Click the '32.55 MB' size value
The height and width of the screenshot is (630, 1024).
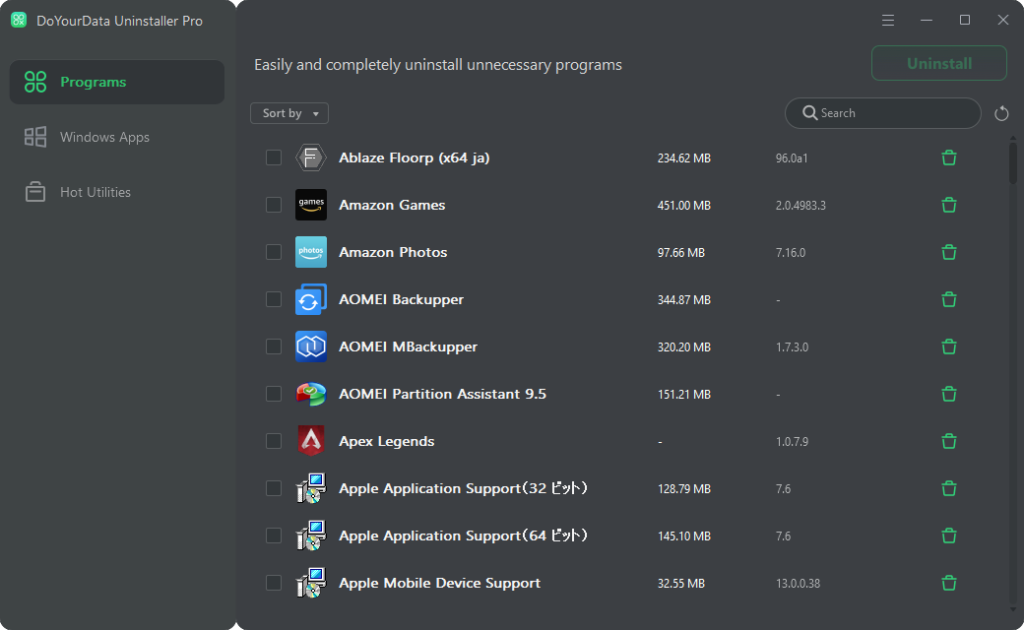click(681, 584)
